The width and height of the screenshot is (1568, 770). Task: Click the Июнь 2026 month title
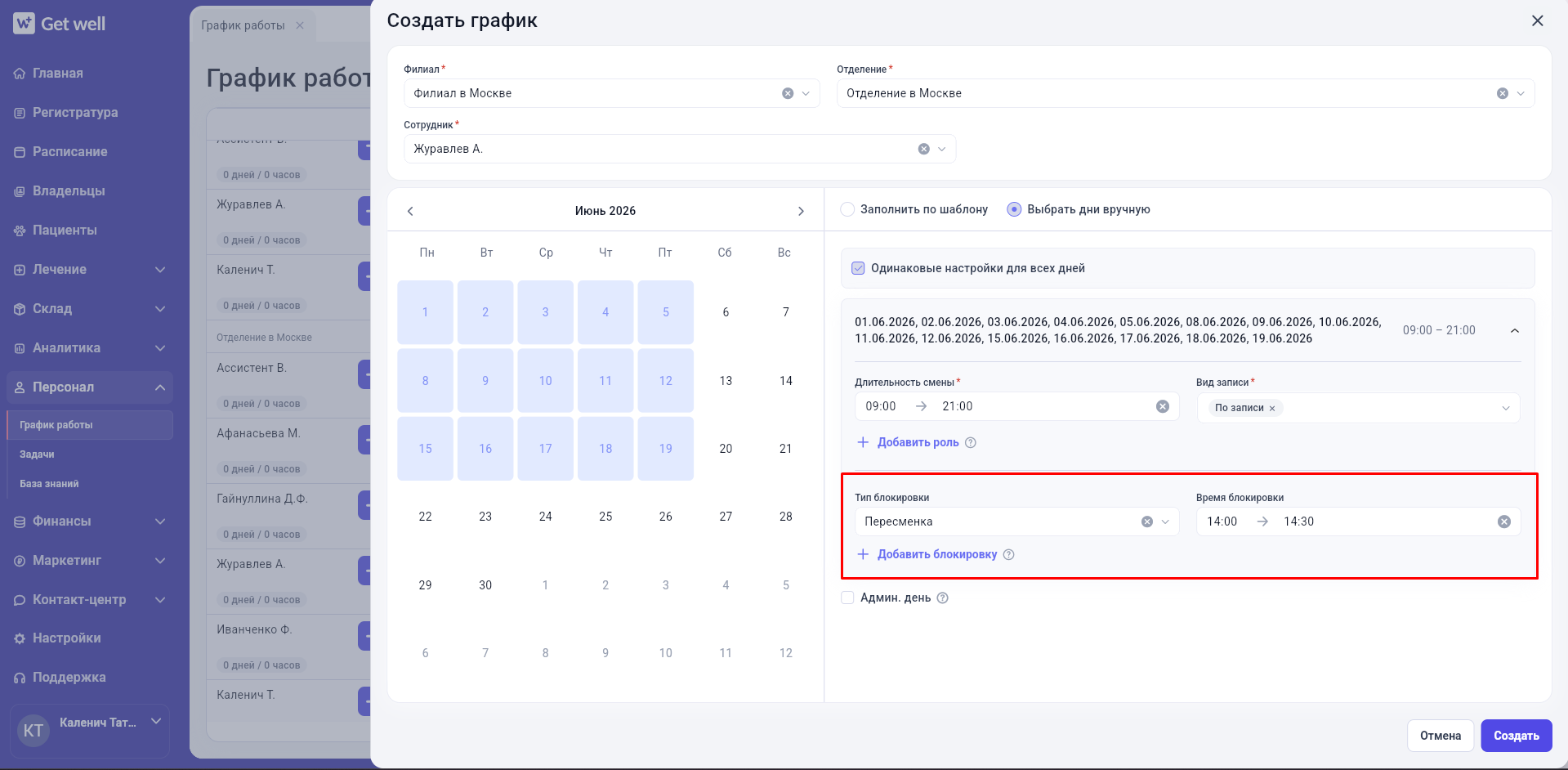[605, 211]
